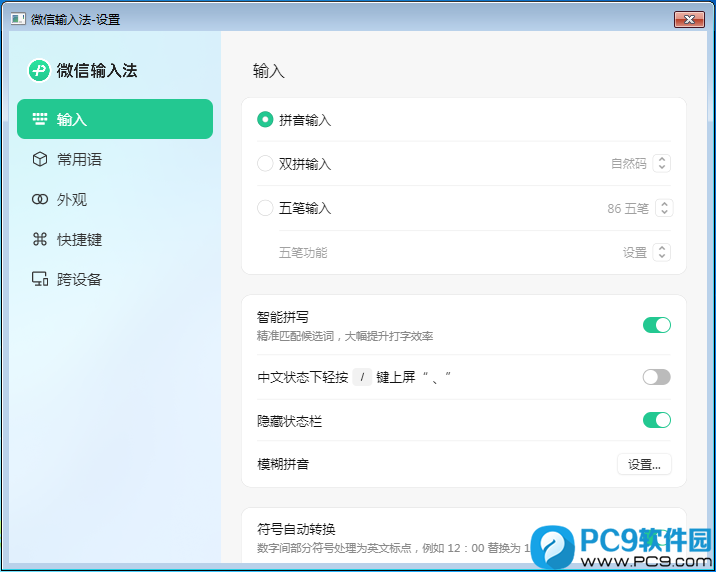The image size is (716, 572).
Task: Close the 微信输入法-设置 window
Action: 689,19
